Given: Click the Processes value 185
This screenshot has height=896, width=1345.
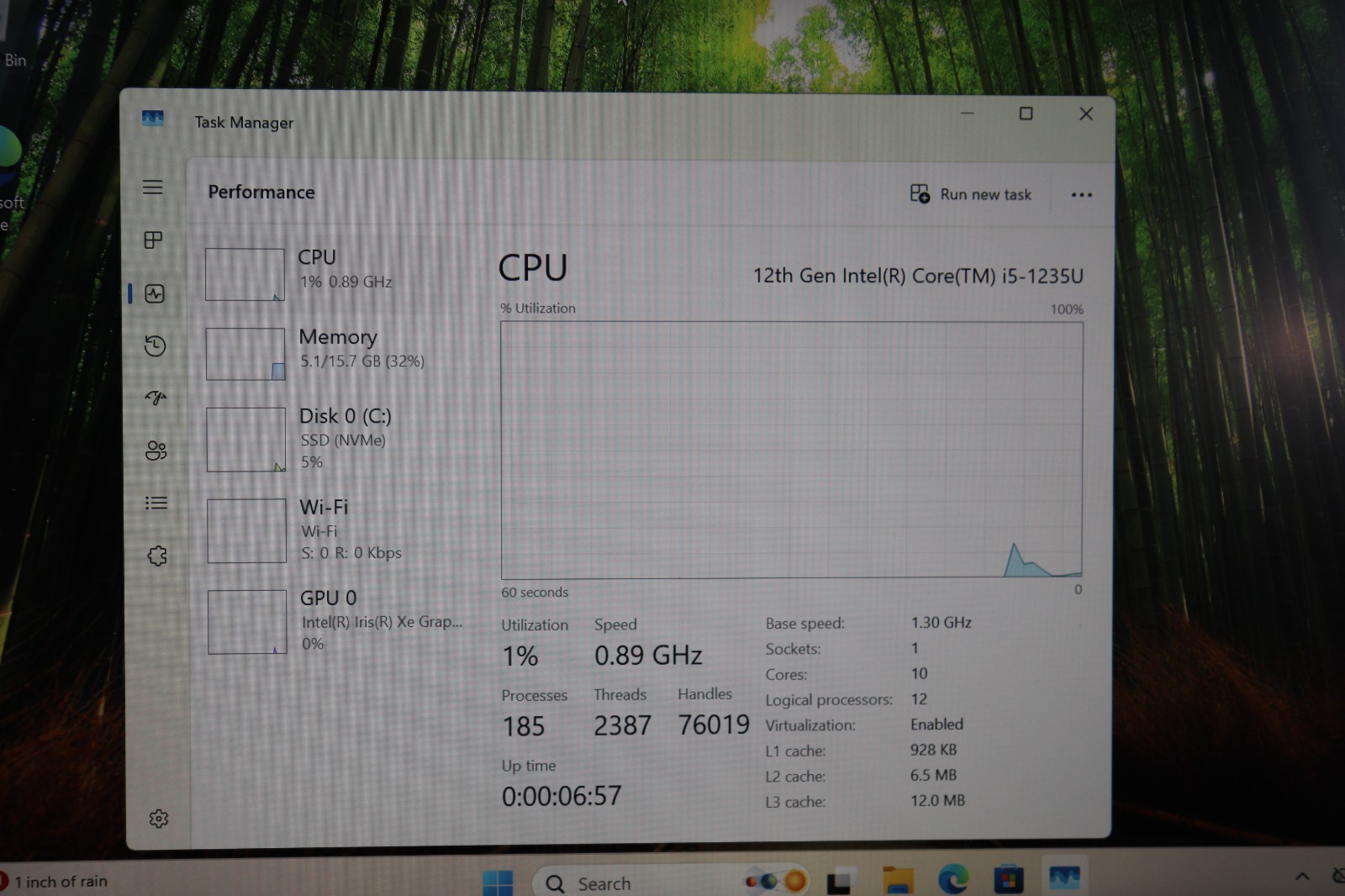Looking at the screenshot, I should 524,726.
